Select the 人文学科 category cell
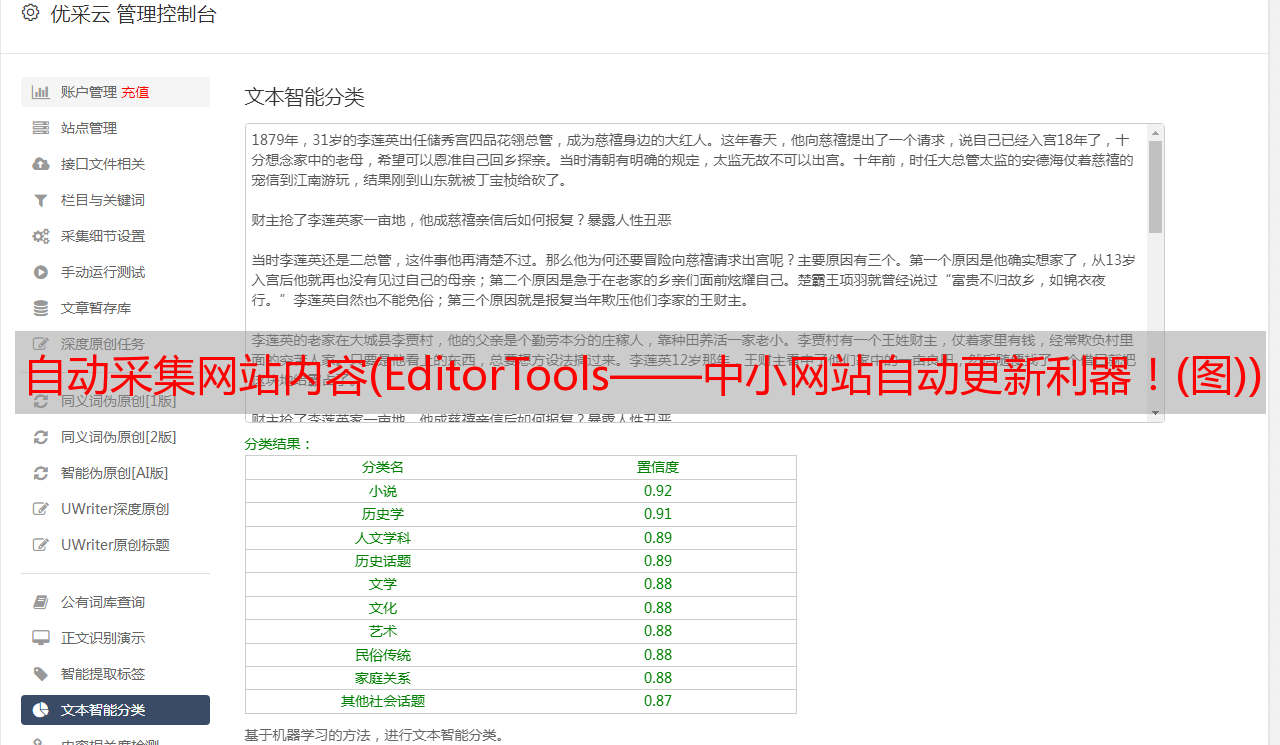This screenshot has height=745, width=1280. [x=383, y=538]
